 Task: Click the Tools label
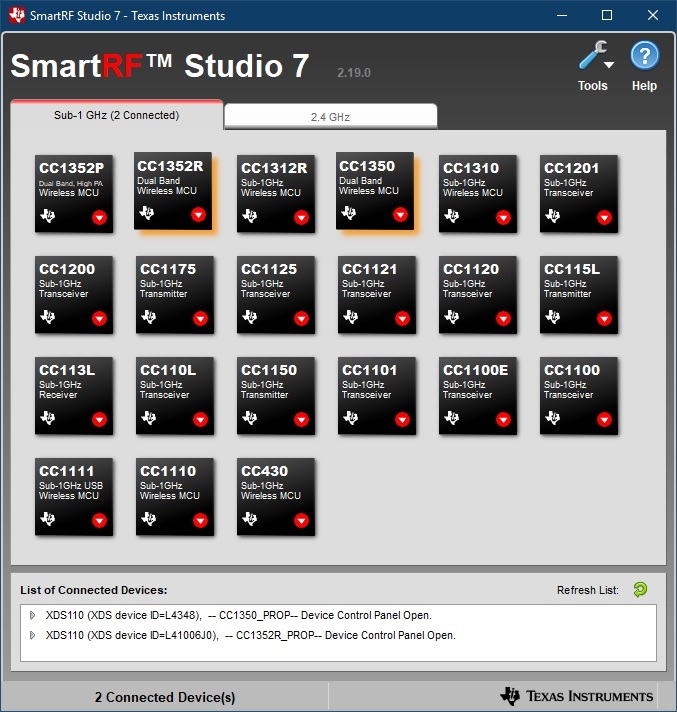(593, 85)
